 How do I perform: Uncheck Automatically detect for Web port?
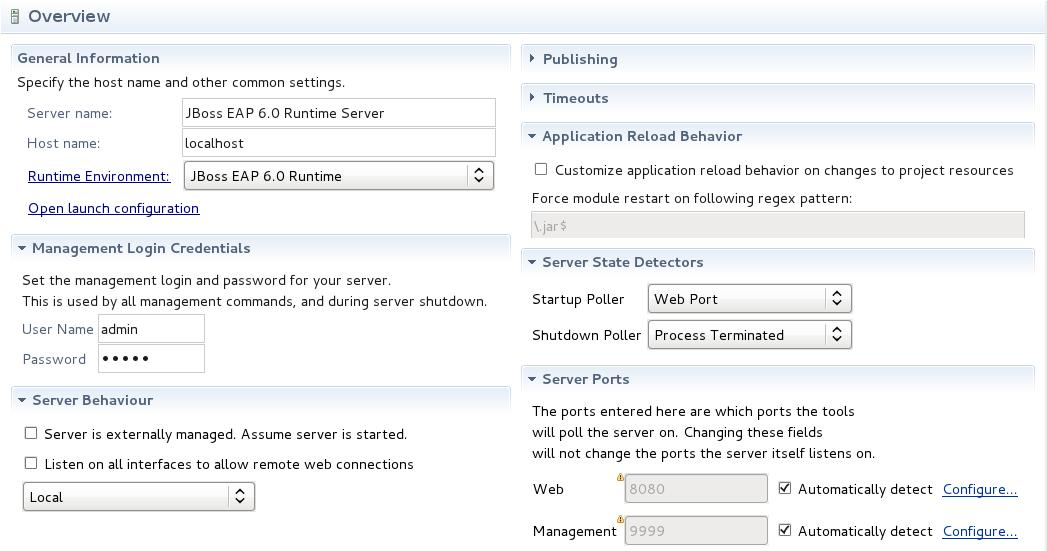tap(785, 489)
